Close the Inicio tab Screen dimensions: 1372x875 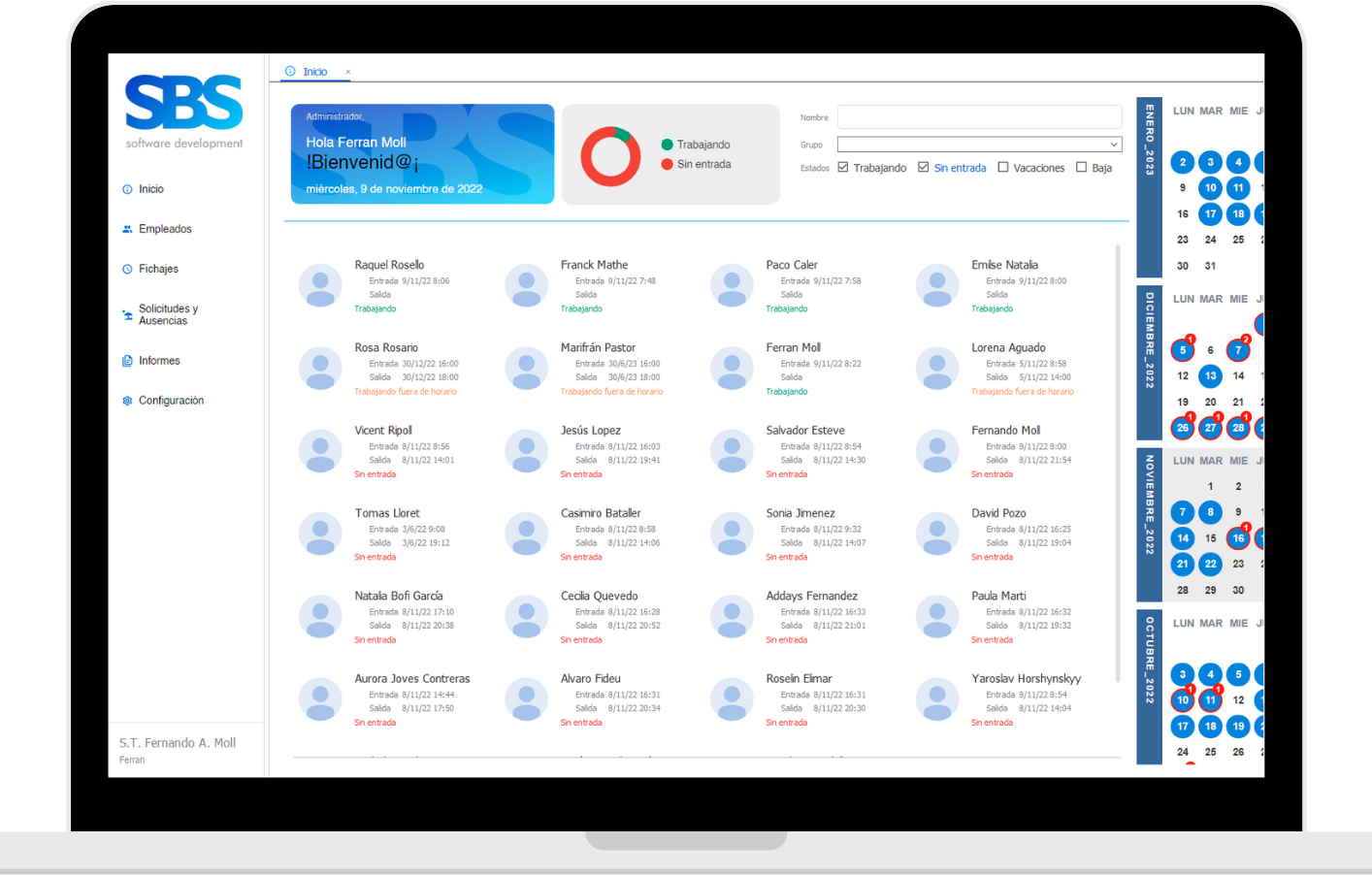click(x=348, y=71)
